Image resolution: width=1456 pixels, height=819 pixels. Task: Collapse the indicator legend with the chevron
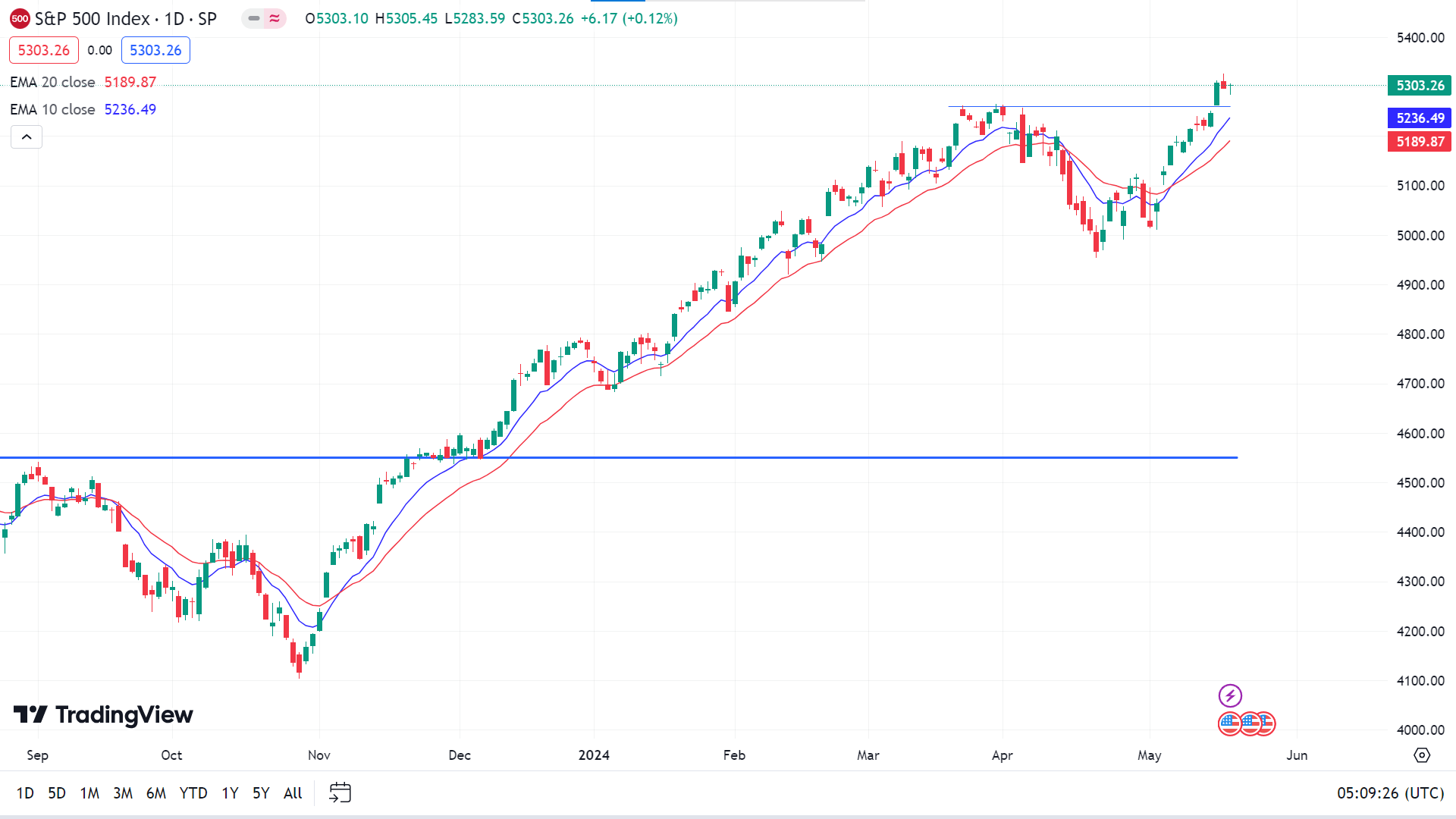click(x=27, y=137)
